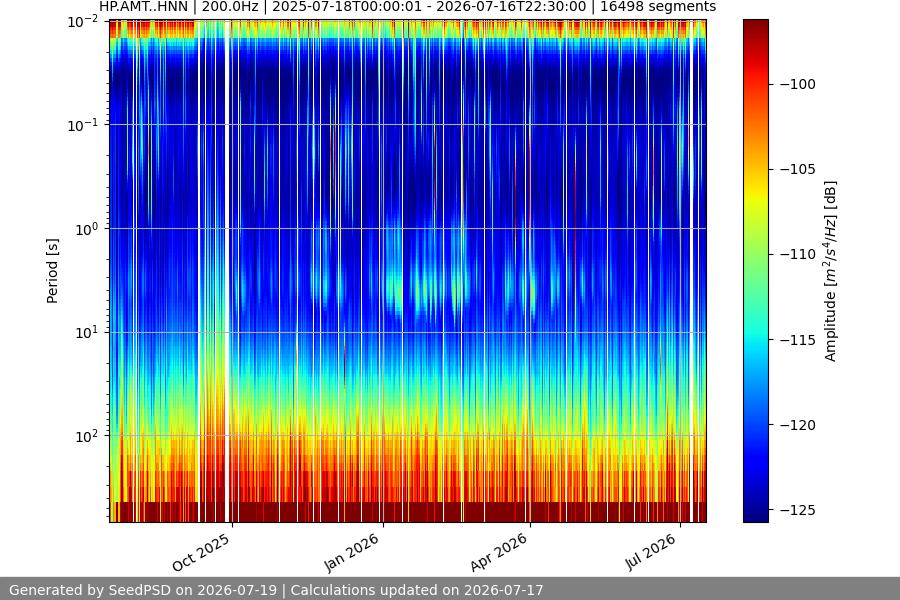Screen dimensions: 900x600
Task: Click the 10⁻¹ y-axis tick label
Action: (83, 125)
